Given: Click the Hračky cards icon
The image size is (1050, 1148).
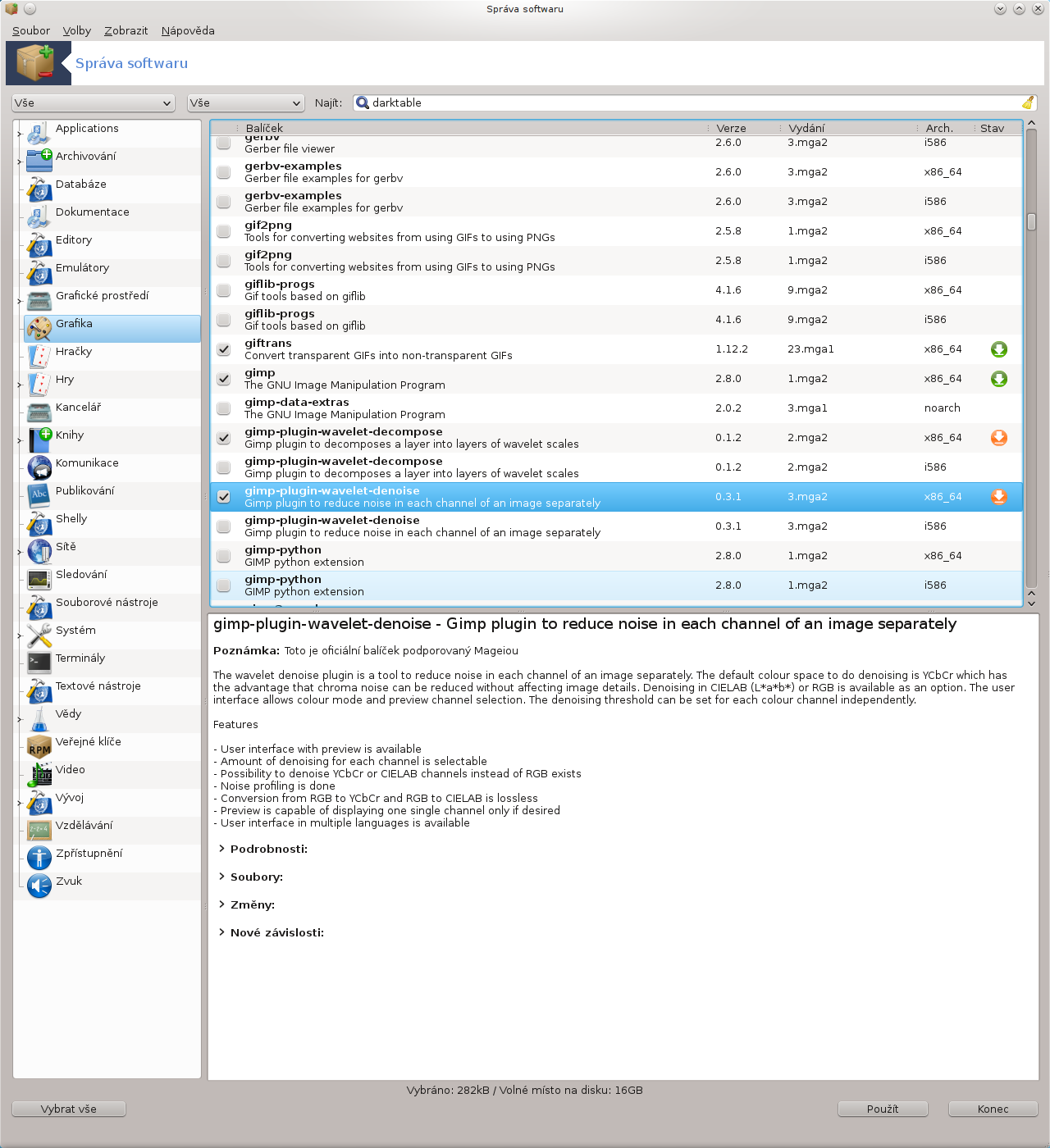Looking at the screenshot, I should [39, 357].
